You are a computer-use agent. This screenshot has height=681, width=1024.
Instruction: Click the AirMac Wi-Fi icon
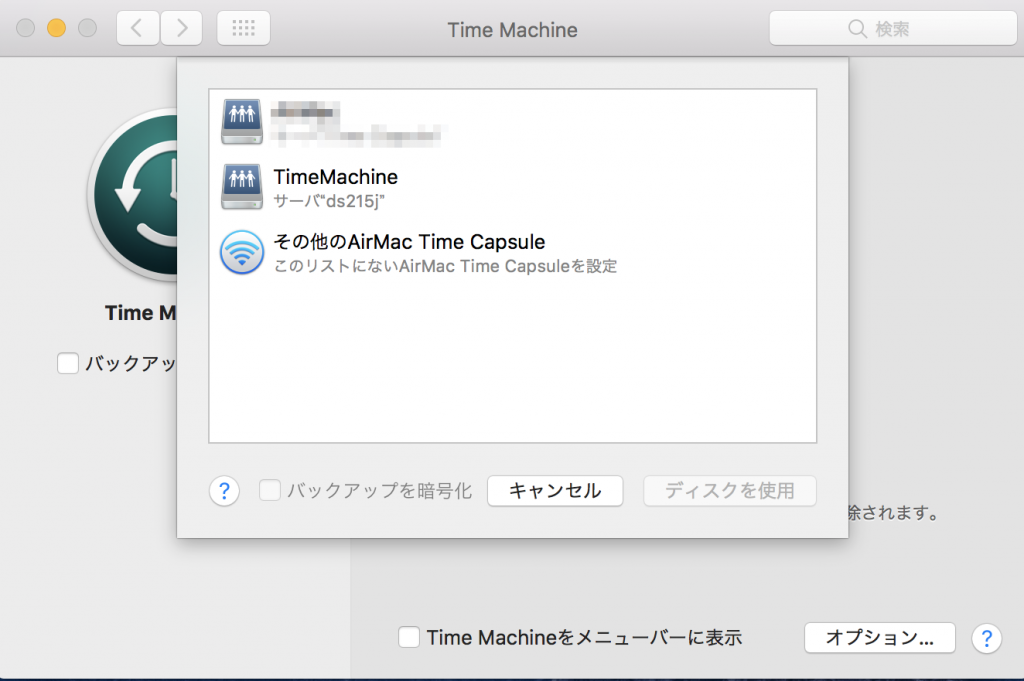(x=242, y=252)
